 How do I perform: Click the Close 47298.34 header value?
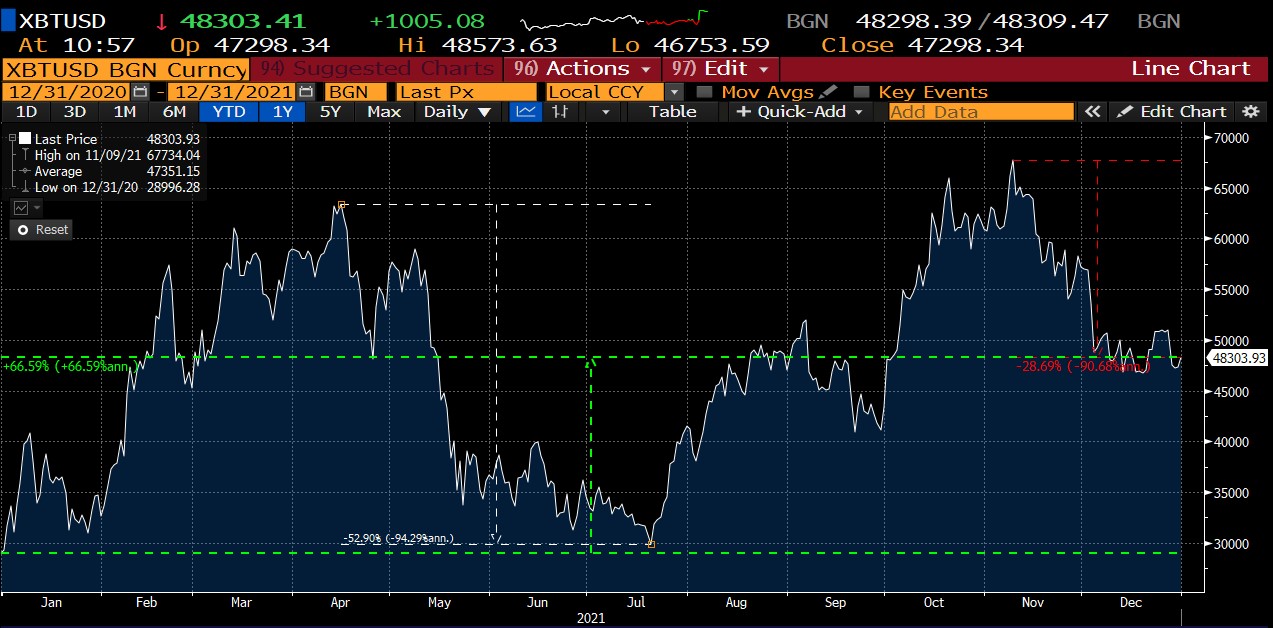click(922, 45)
